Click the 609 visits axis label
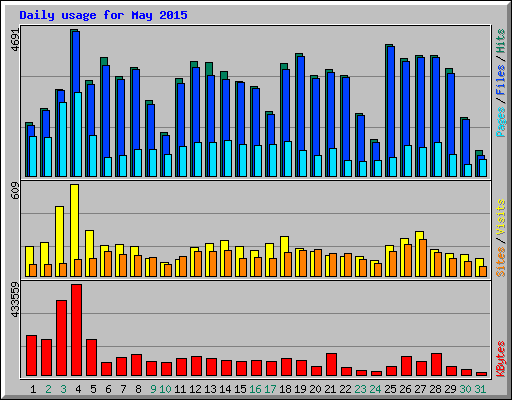Image resolution: width=512 pixels, height=400 pixels. pyautogui.click(x=16, y=191)
